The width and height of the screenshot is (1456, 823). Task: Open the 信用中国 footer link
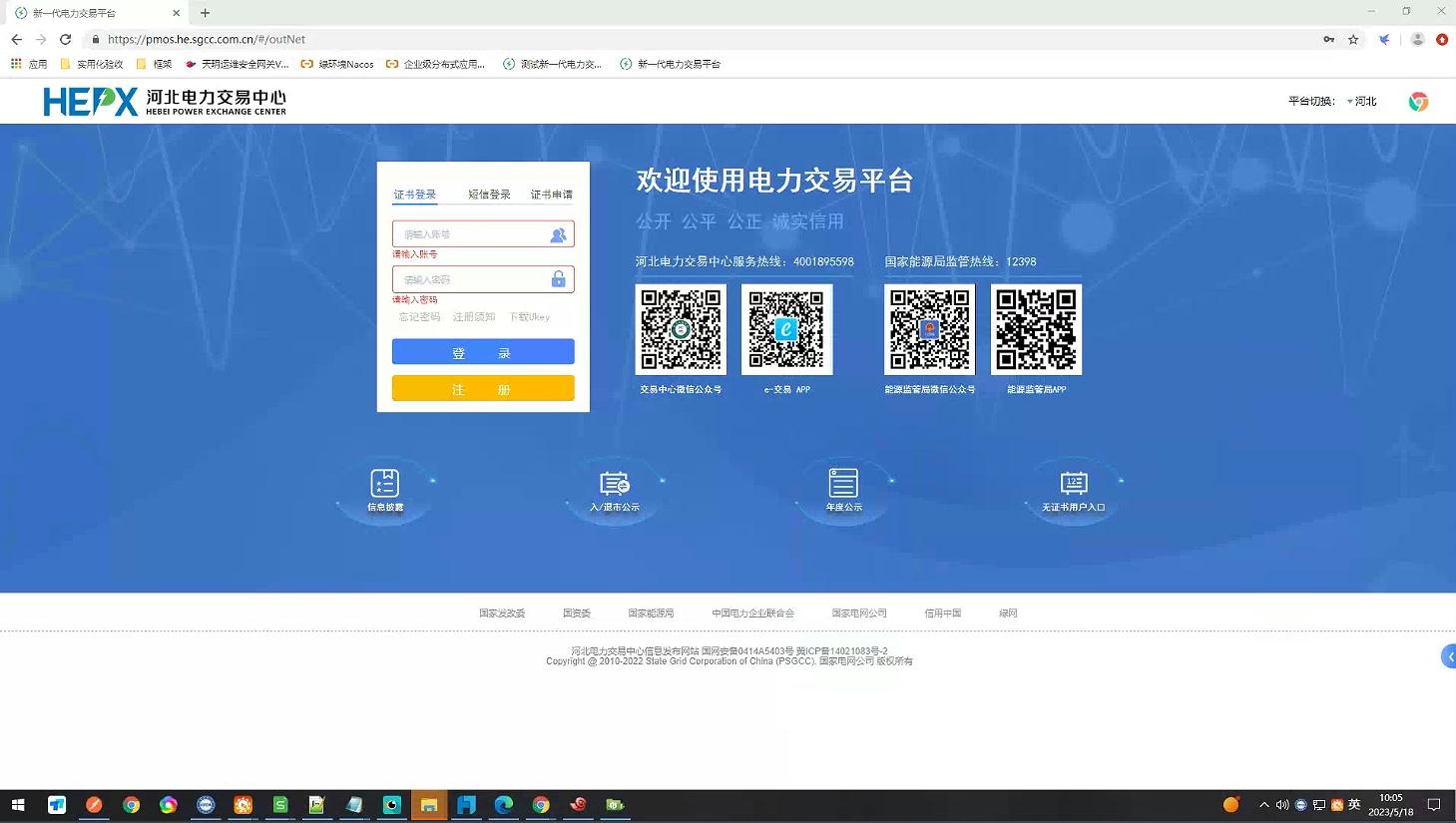point(942,614)
